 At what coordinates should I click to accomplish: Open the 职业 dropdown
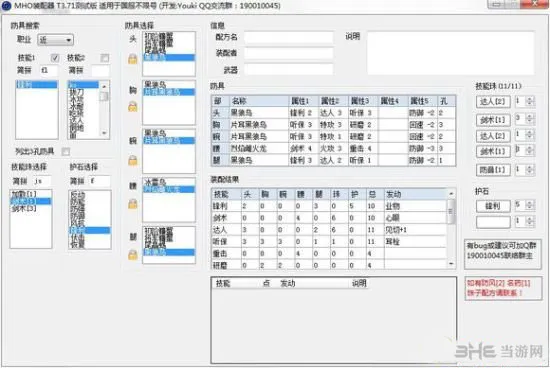pyautogui.click(x=55, y=40)
